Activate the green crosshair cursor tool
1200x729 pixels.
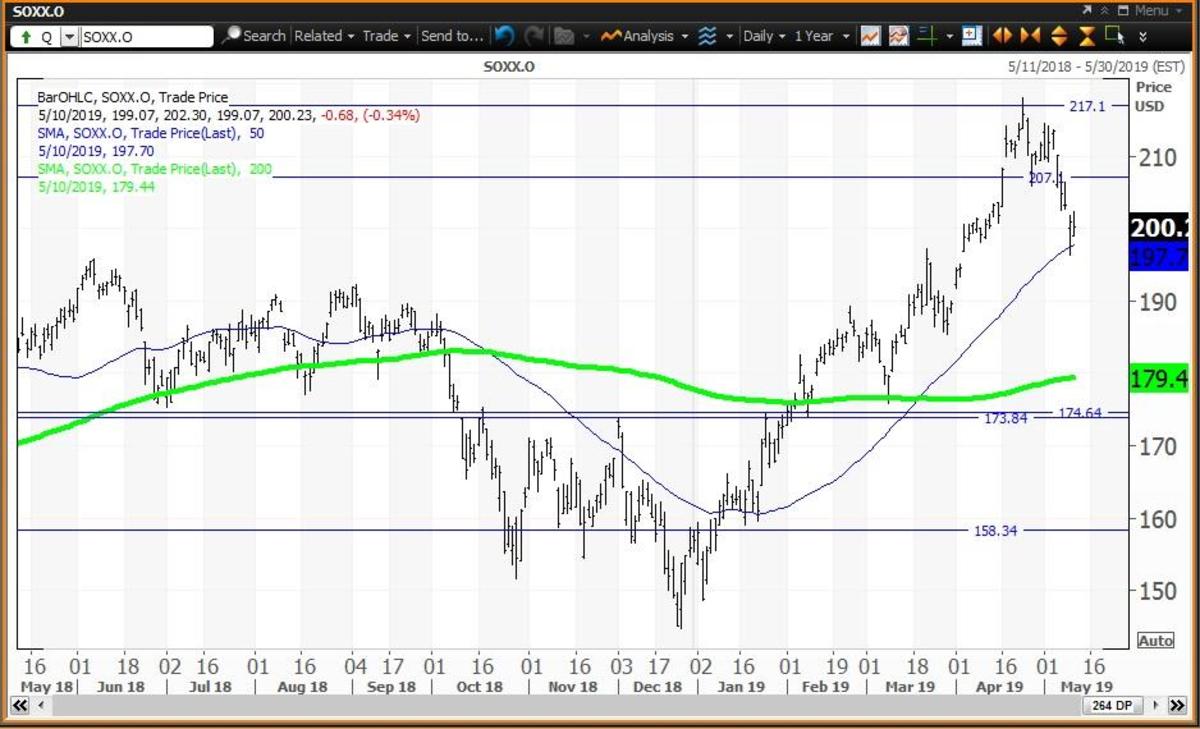926,36
